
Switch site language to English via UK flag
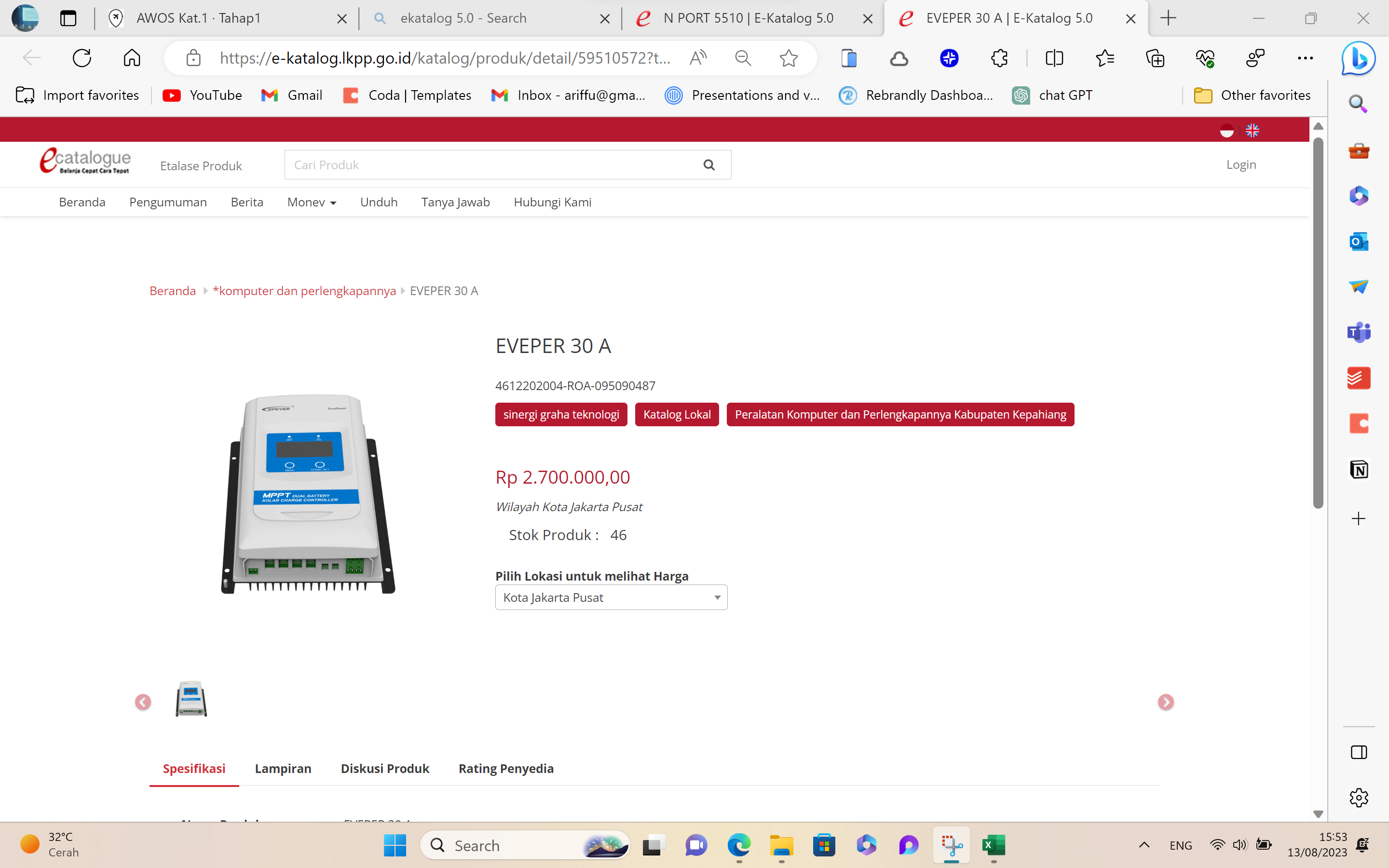[x=1253, y=130]
